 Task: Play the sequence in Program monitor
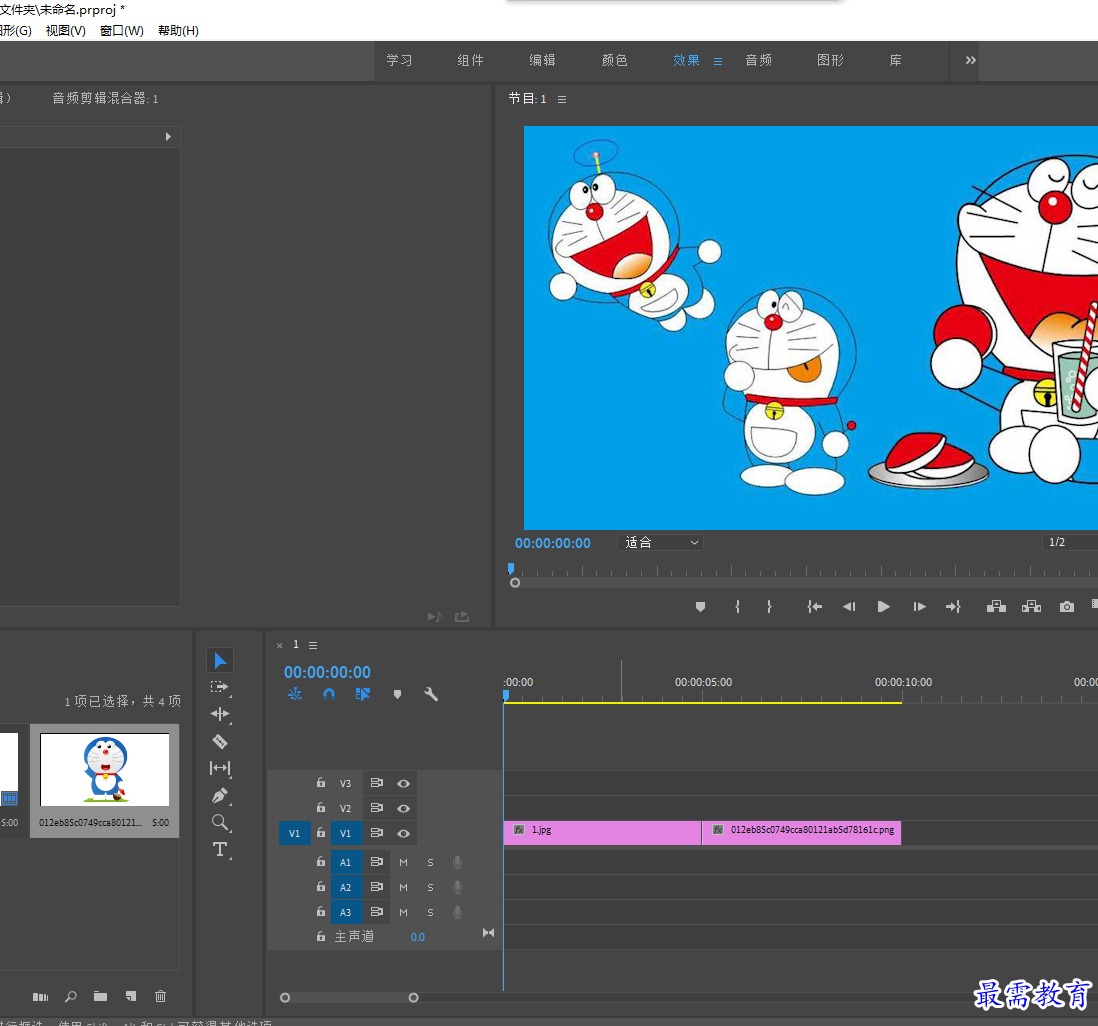tap(884, 606)
